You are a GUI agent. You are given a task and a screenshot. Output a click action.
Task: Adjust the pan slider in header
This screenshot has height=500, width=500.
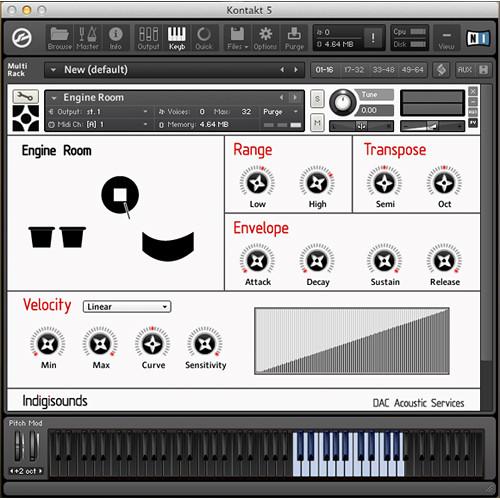click(362, 126)
